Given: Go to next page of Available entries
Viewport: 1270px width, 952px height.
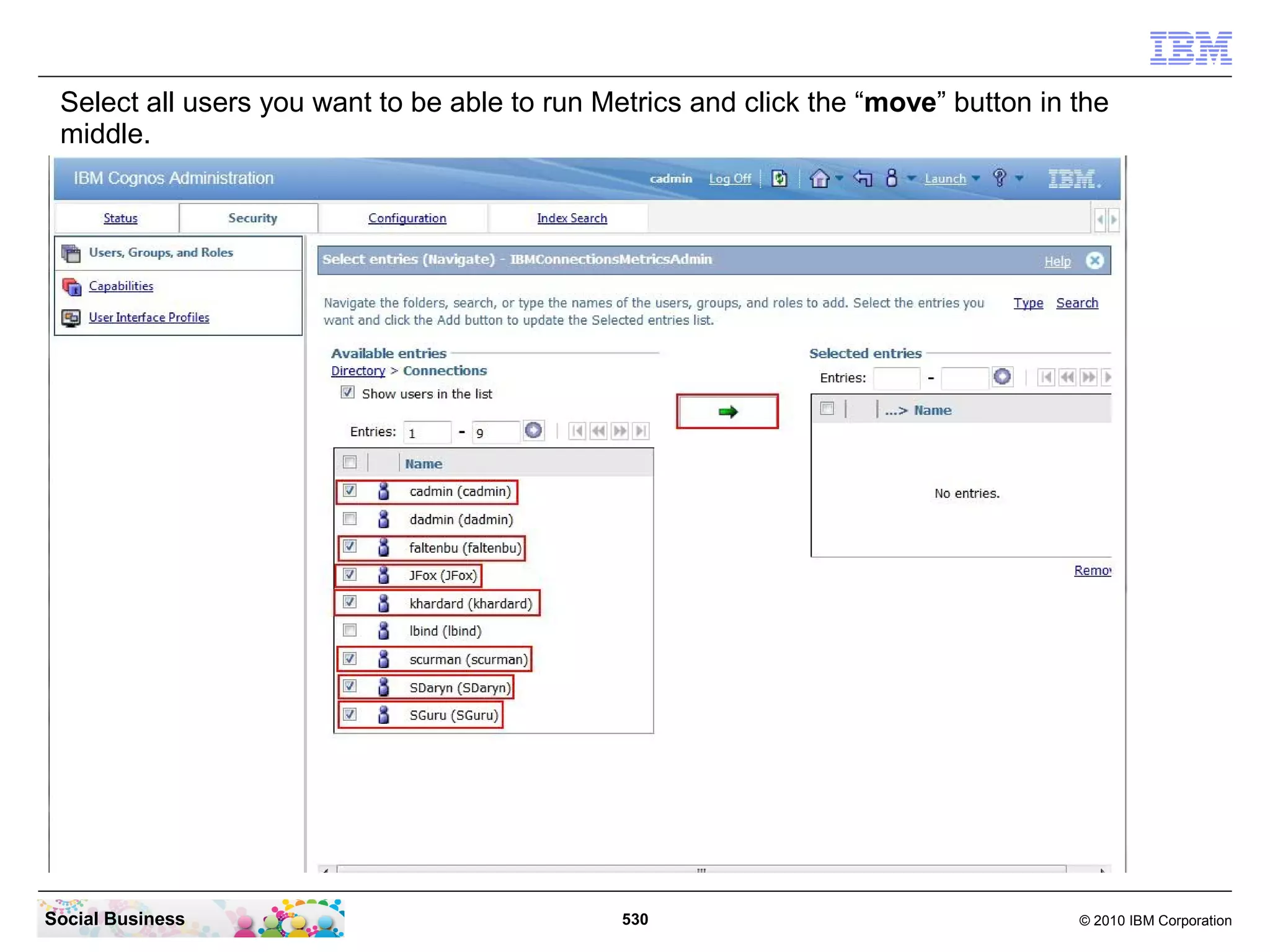Looking at the screenshot, I should coord(619,431).
